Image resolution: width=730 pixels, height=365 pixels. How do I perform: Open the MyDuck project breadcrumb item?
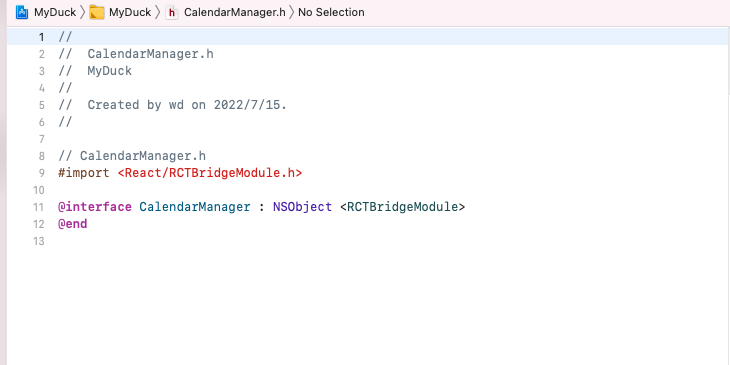pyautogui.click(x=55, y=12)
